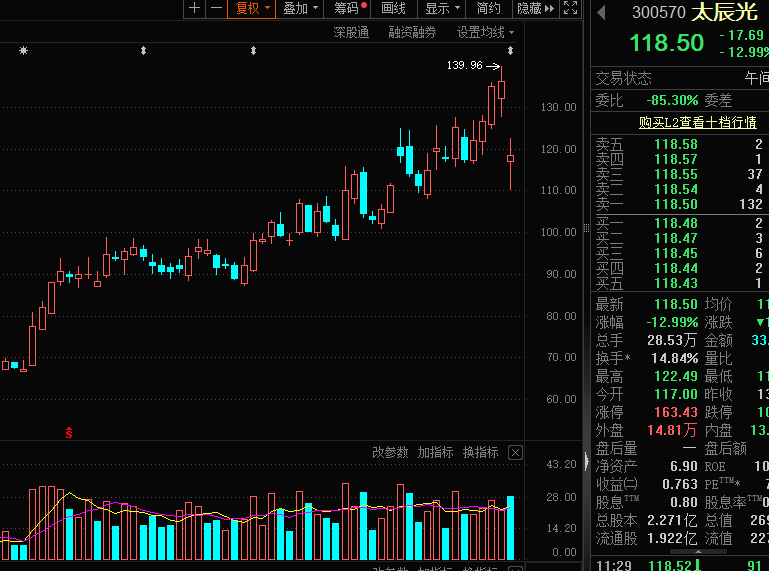Image resolution: width=769 pixels, height=571 pixels.
Task: Zoom out chart with minus button
Action: tap(216, 8)
